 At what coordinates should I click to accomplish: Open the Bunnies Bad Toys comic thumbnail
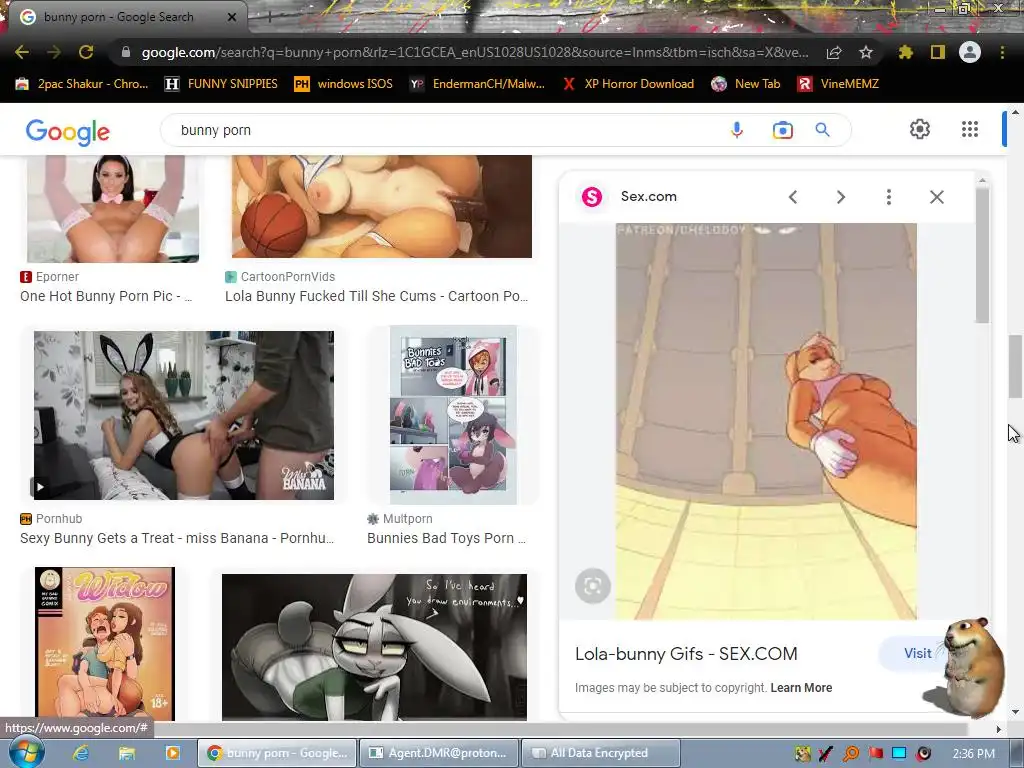tap(453, 415)
